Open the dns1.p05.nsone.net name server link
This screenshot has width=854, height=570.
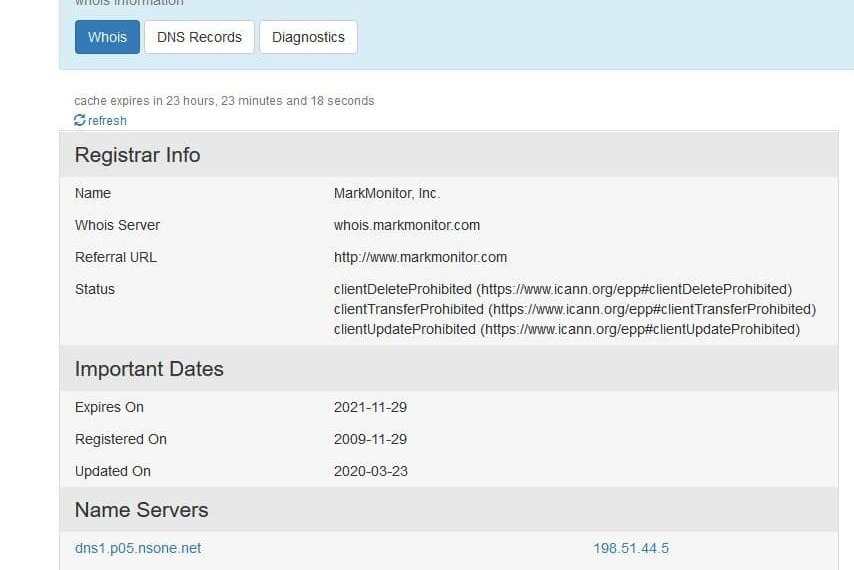(x=138, y=548)
